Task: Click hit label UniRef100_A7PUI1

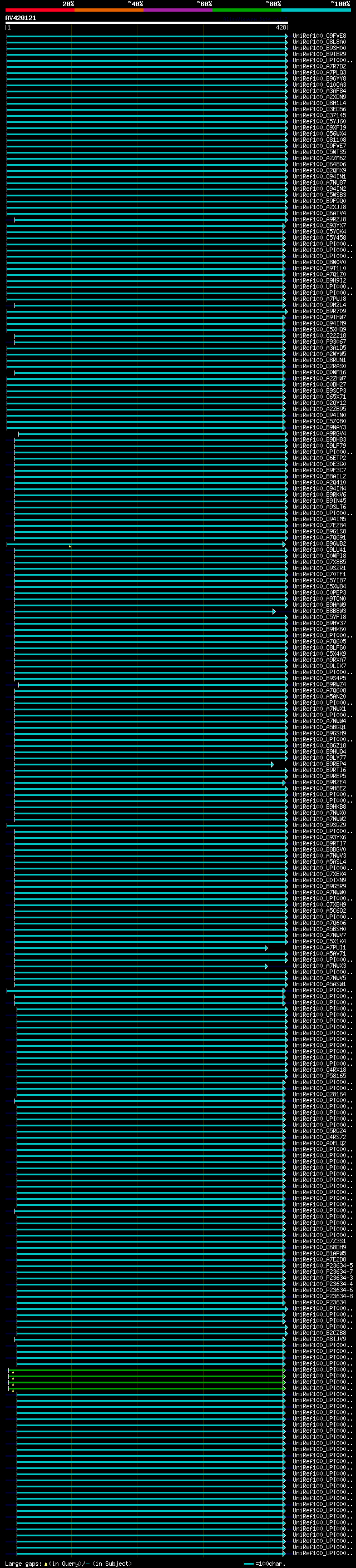Action: [319, 948]
